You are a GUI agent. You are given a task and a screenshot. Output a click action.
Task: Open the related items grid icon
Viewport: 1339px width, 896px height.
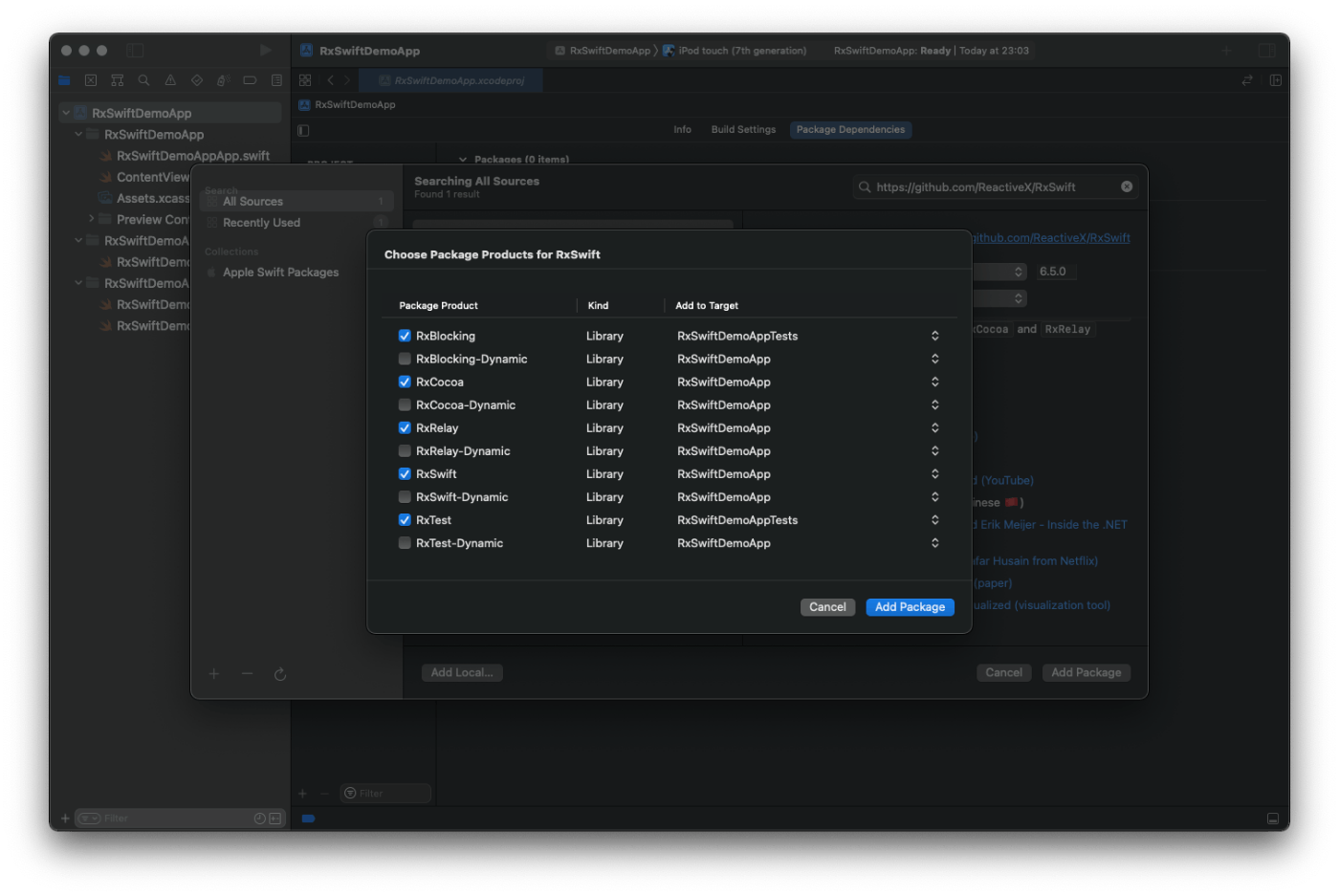[305, 81]
